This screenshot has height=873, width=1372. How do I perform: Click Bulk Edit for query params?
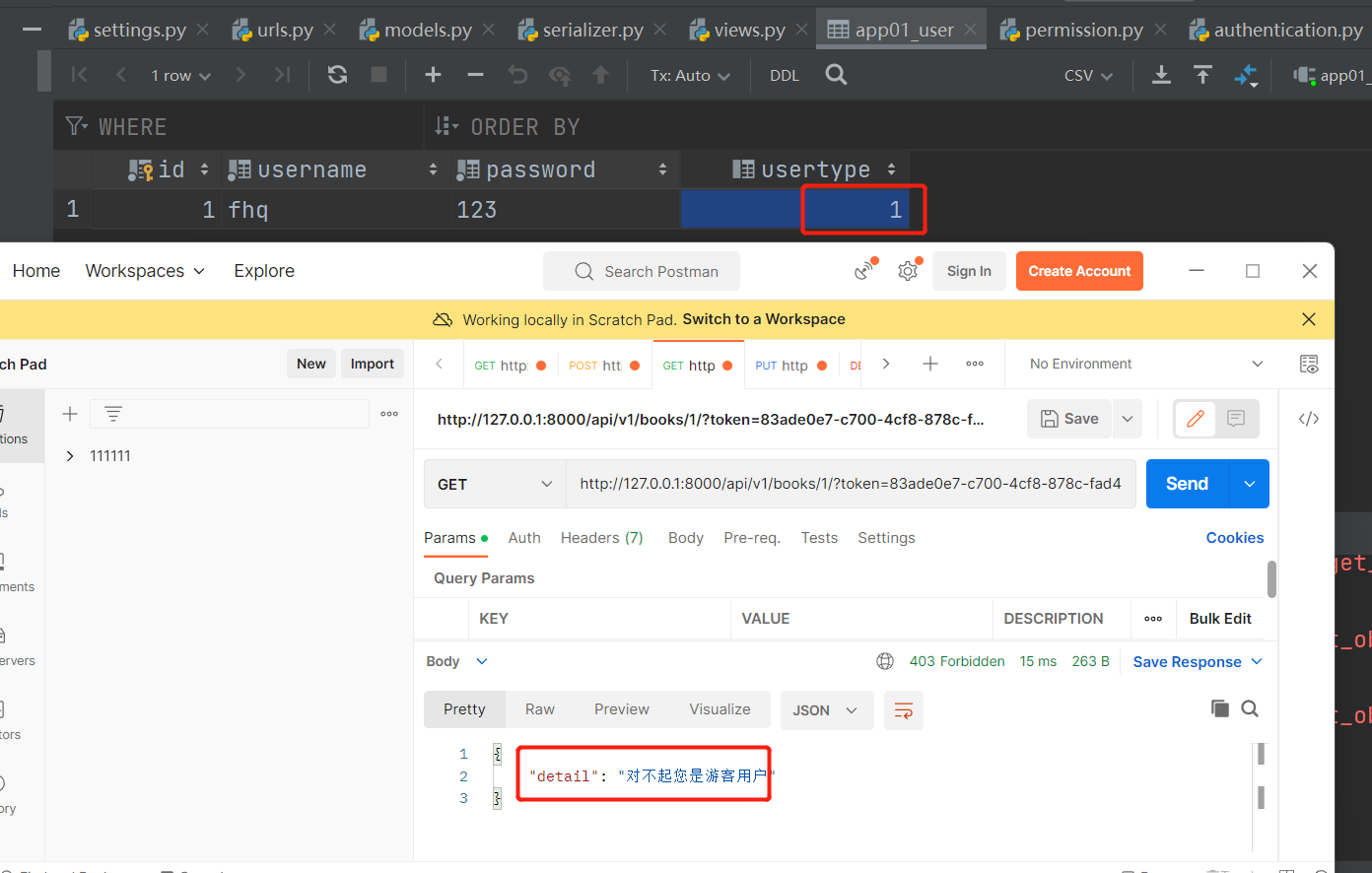coord(1220,619)
